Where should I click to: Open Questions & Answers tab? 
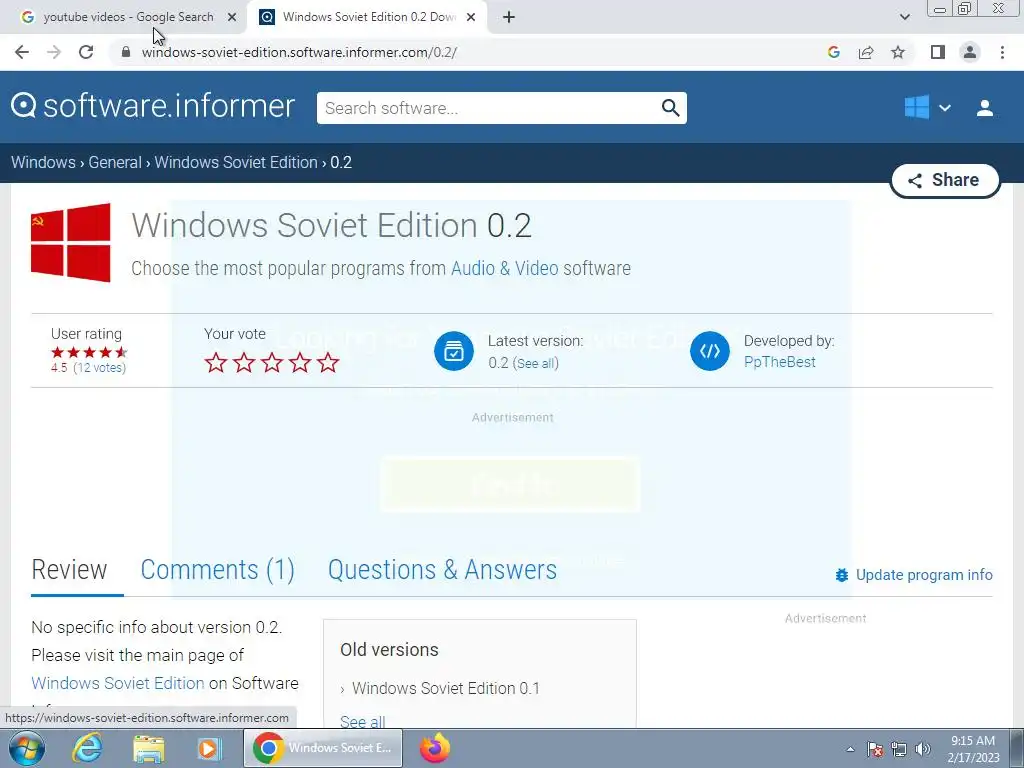point(442,569)
